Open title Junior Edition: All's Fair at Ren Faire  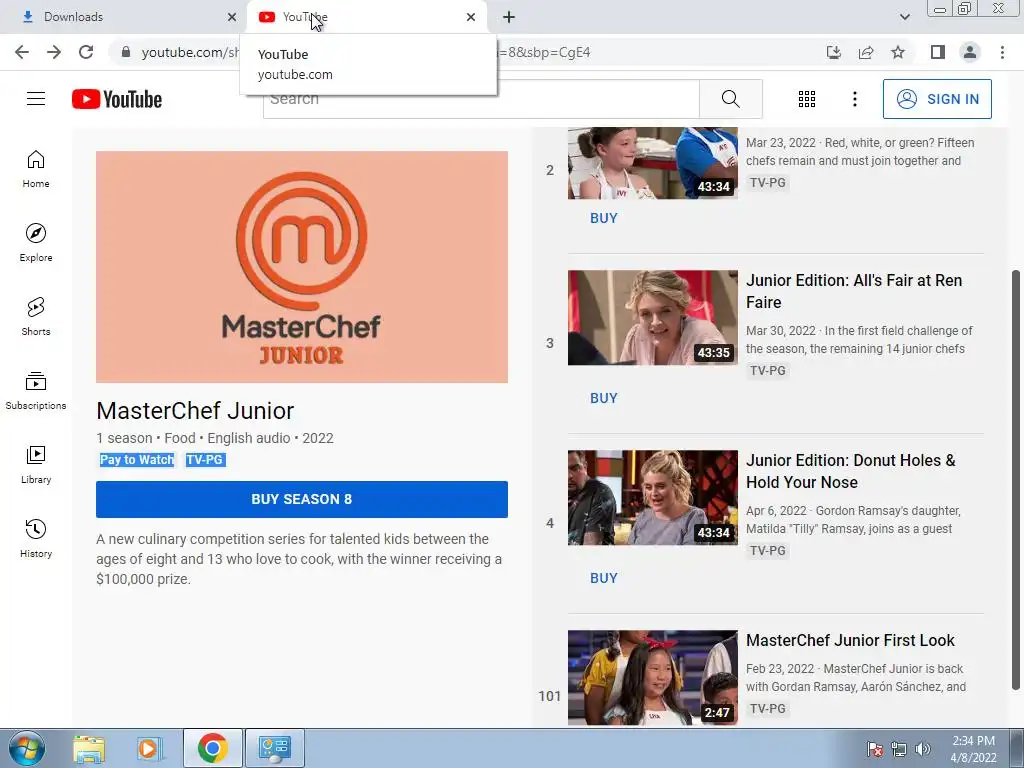[854, 291]
